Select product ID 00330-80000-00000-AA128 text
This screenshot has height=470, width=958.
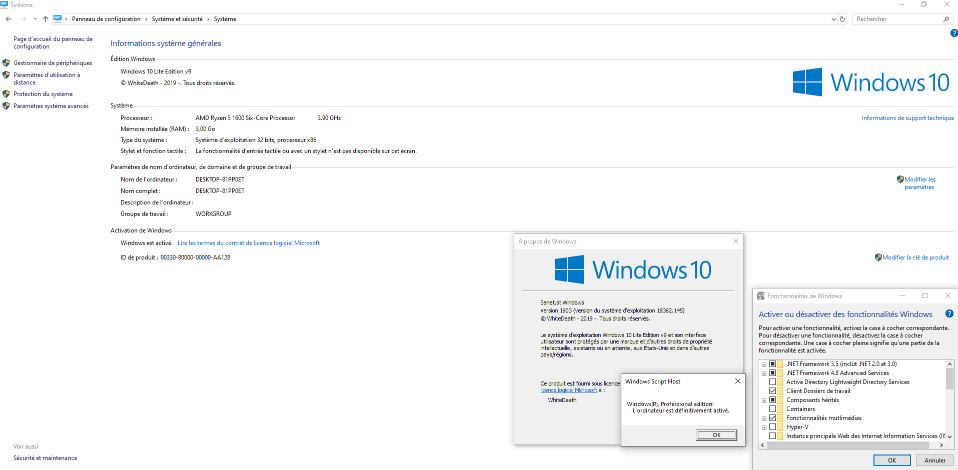point(195,257)
